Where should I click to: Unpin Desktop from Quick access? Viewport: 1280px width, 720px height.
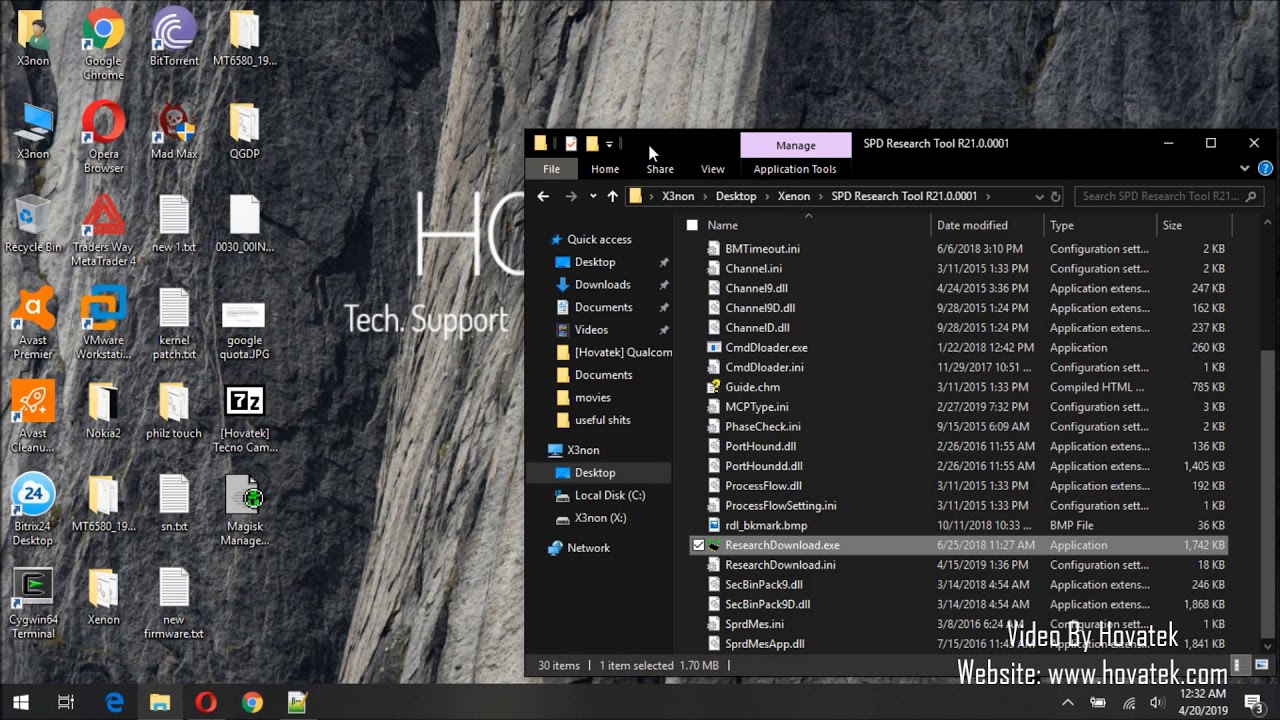[663, 262]
